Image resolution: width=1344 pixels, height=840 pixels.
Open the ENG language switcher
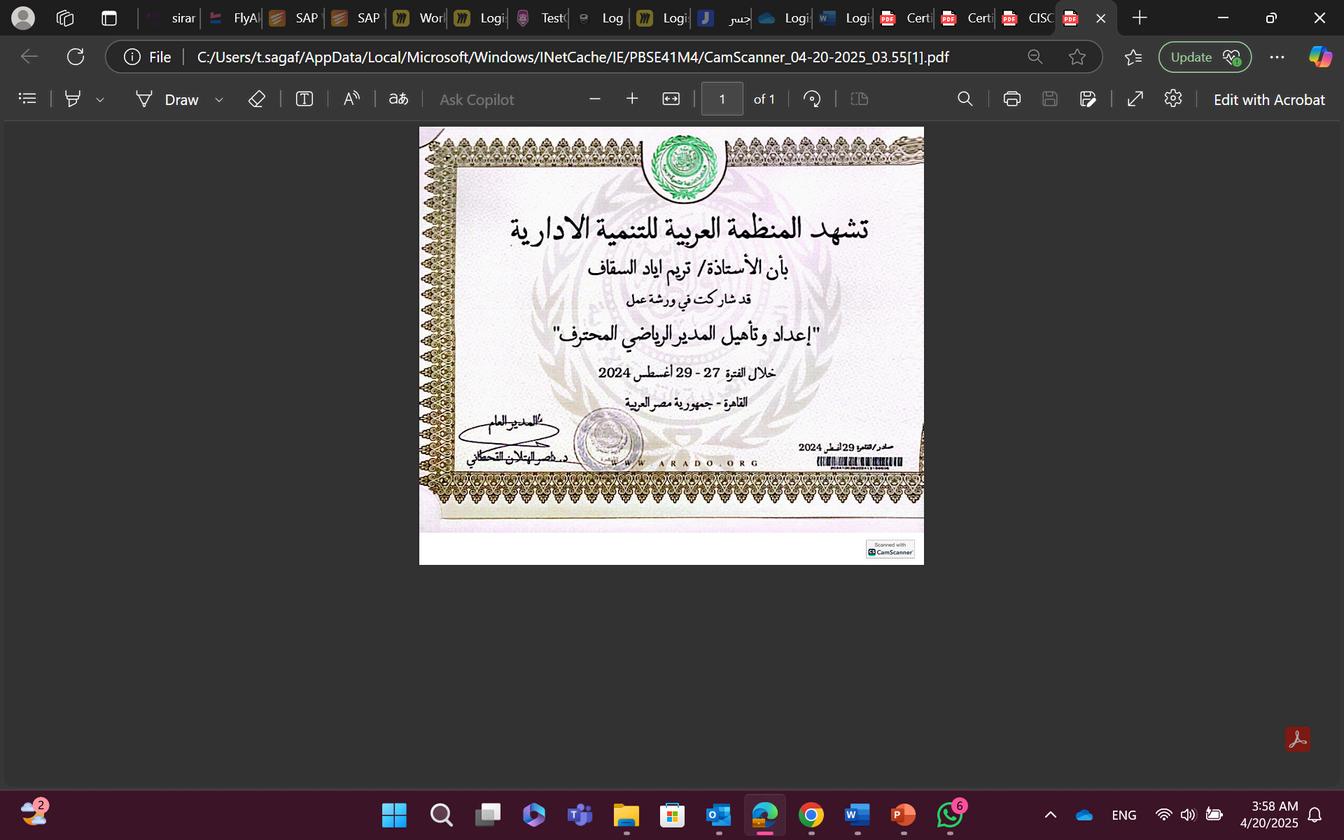pyautogui.click(x=1124, y=815)
